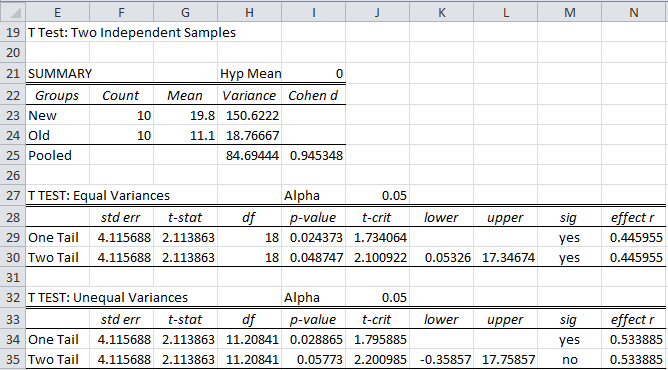The height and width of the screenshot is (370, 668).
Task: Select column E header
Action: click(58, 12)
